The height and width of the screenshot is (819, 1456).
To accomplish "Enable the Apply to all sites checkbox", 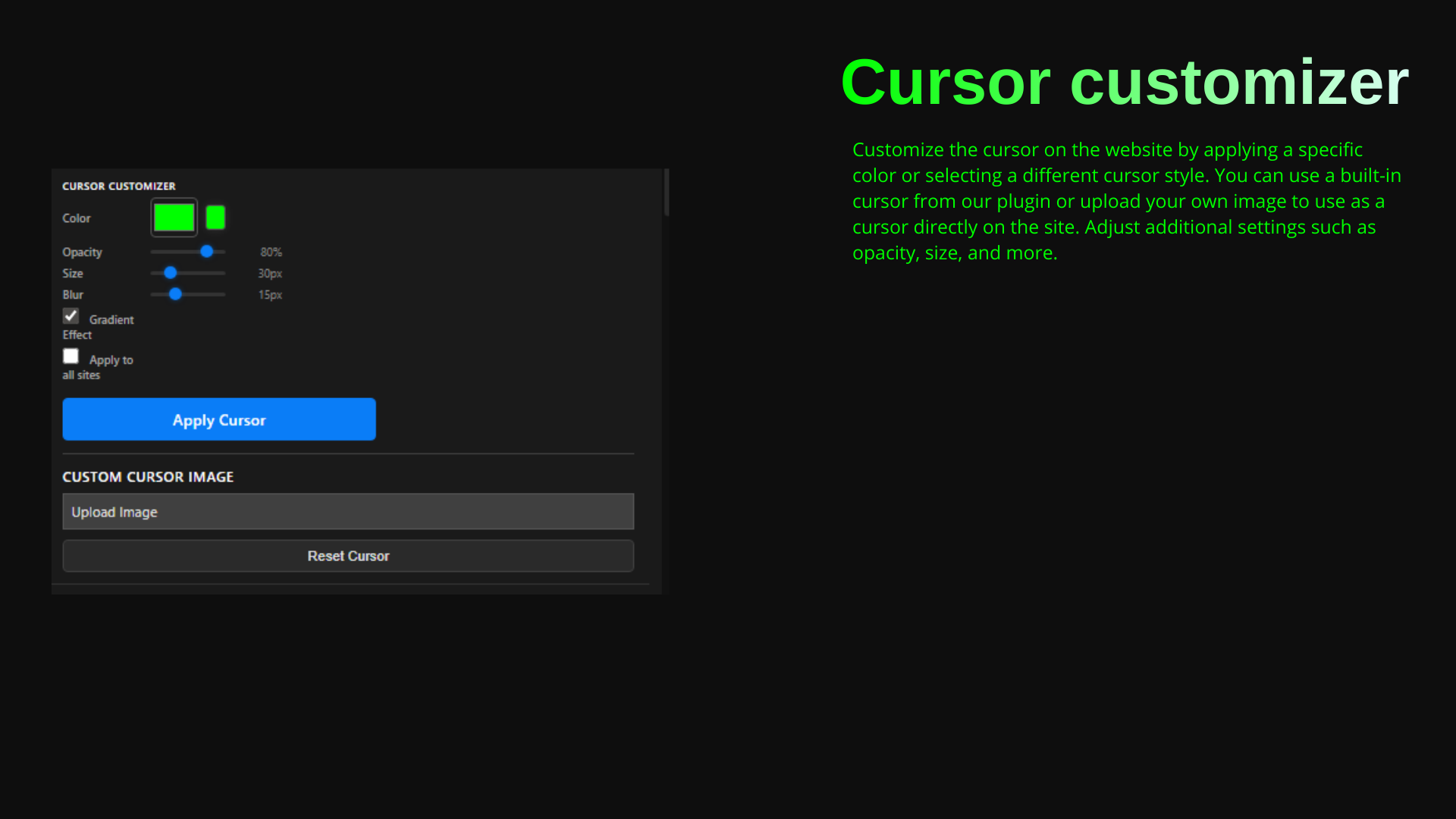I will (71, 356).
